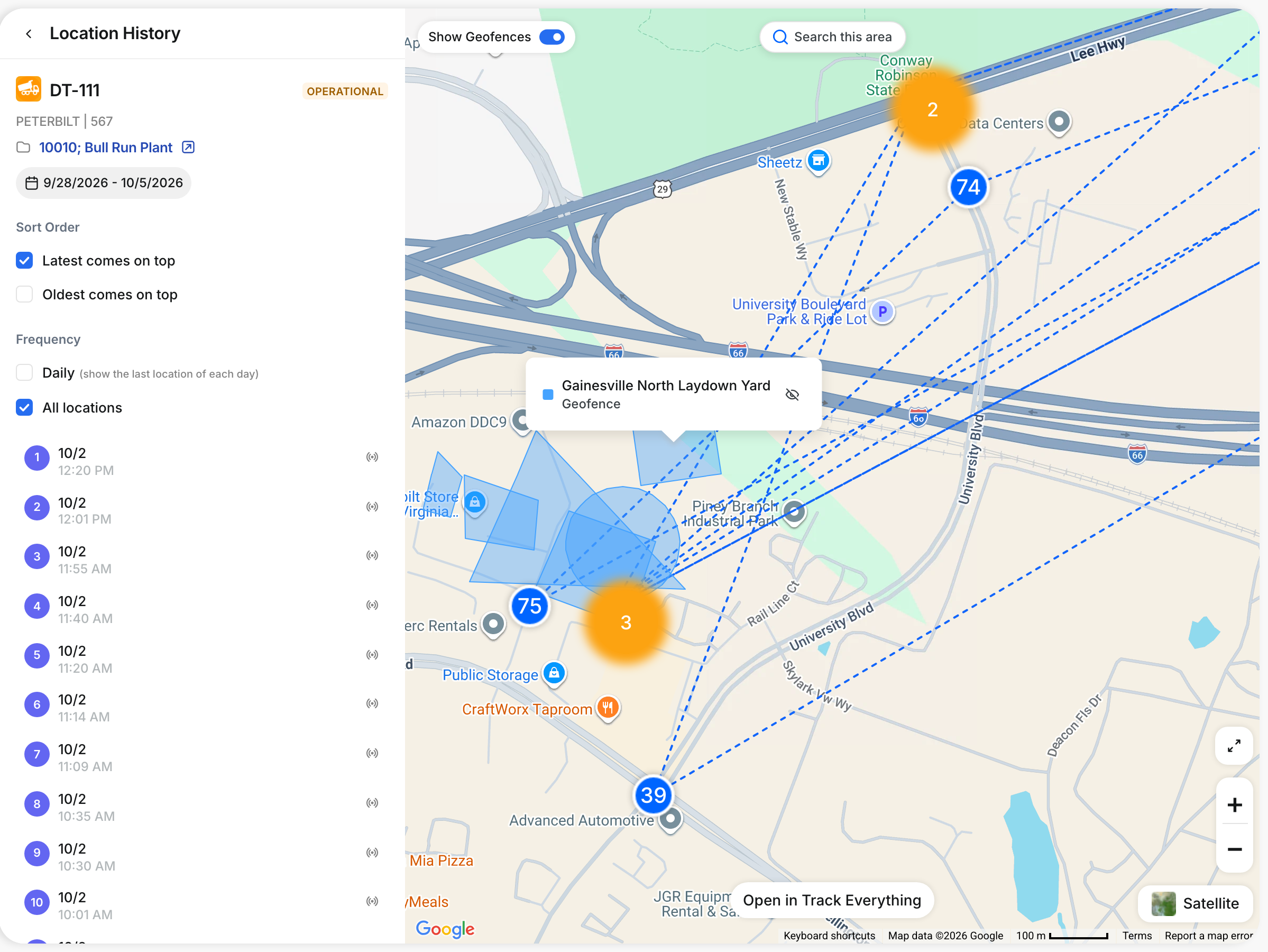Image resolution: width=1268 pixels, height=952 pixels.
Task: Click signal icon for 10/2 12:20 PM
Action: tap(373, 457)
